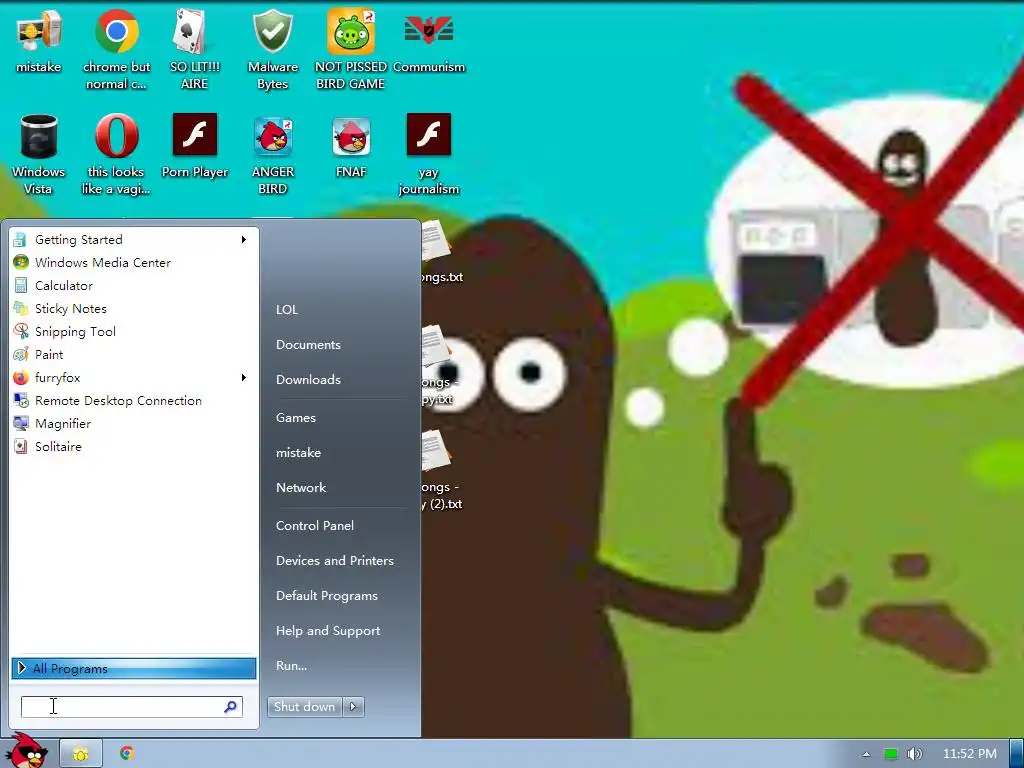Show hidden tray icons arrow
This screenshot has height=768, width=1024.
(x=866, y=754)
